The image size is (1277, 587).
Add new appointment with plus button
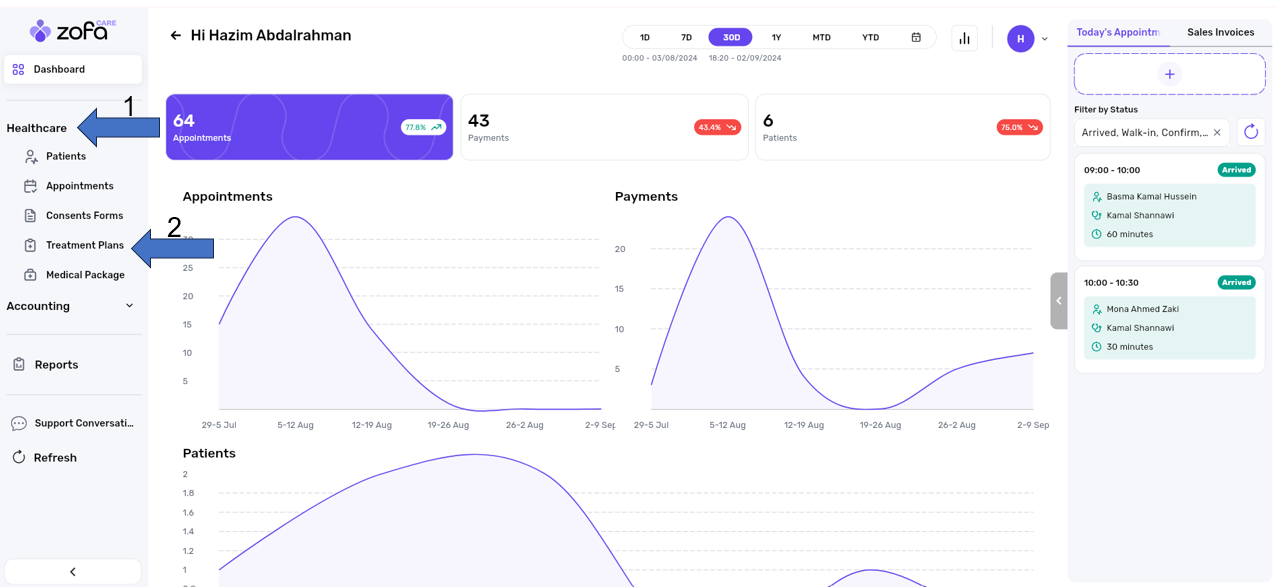(1169, 74)
